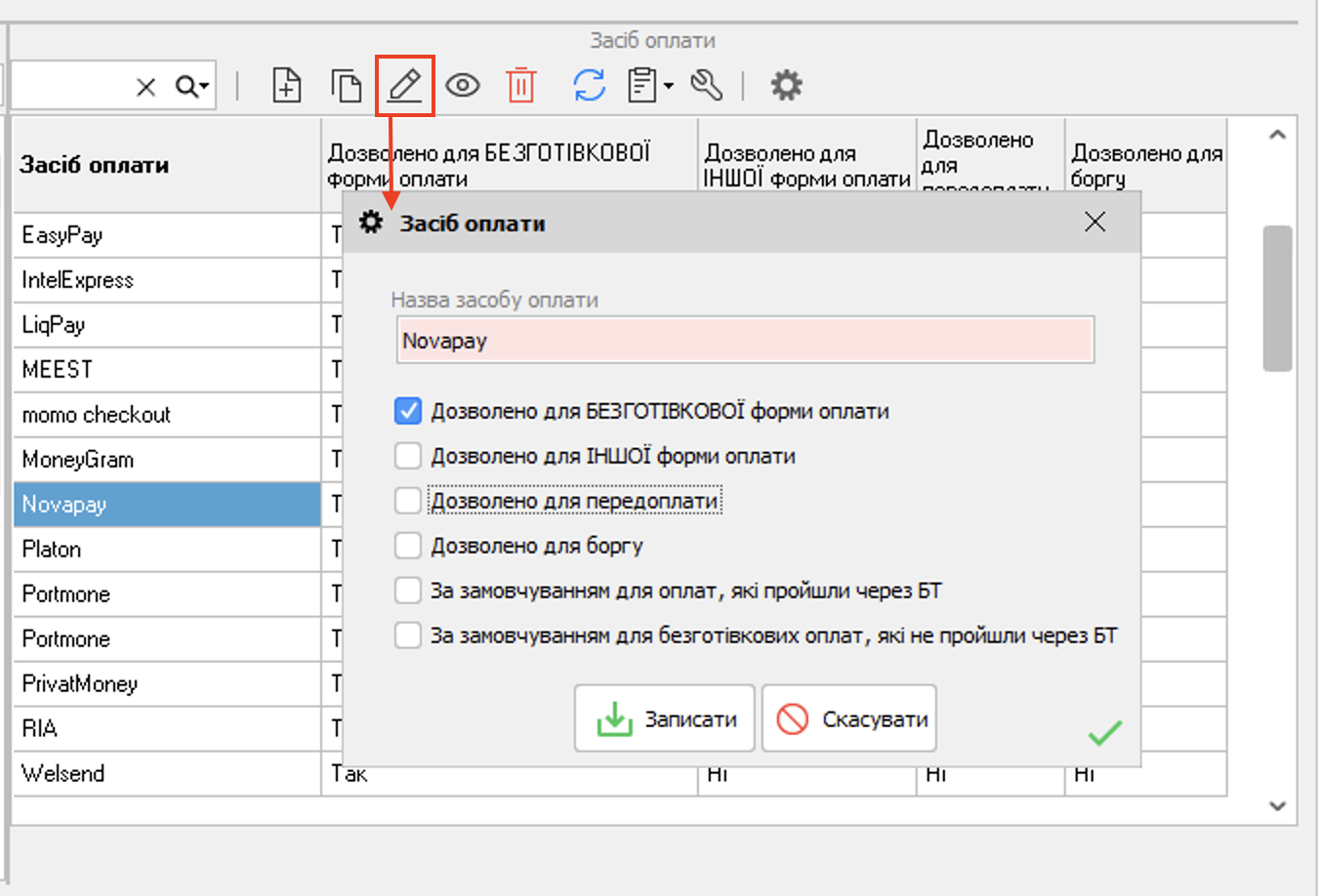Open the search magnifier dropdown
Viewport: 1318px width, 896px height.
(192, 87)
